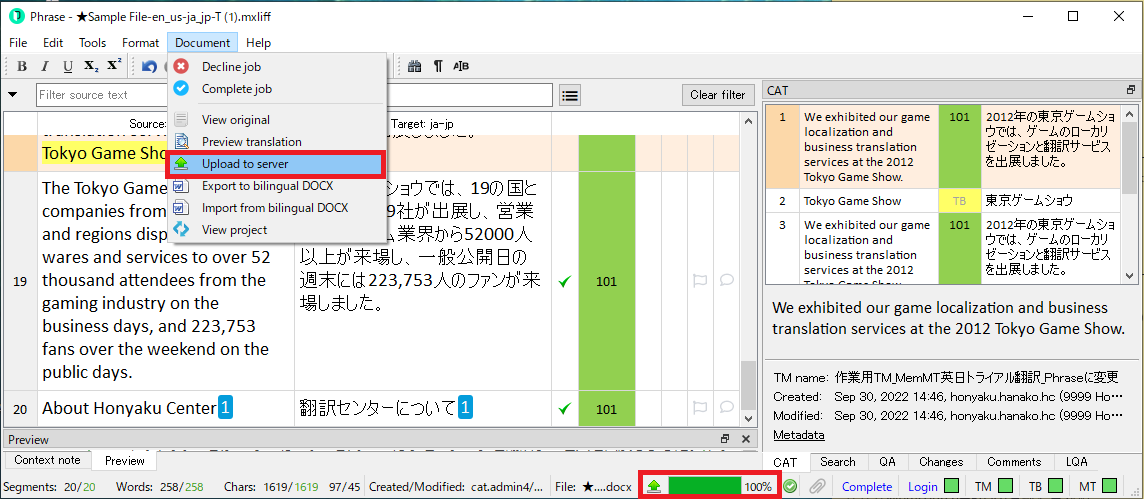
Task: Click the Subscript toolbar icon
Action: (91, 67)
